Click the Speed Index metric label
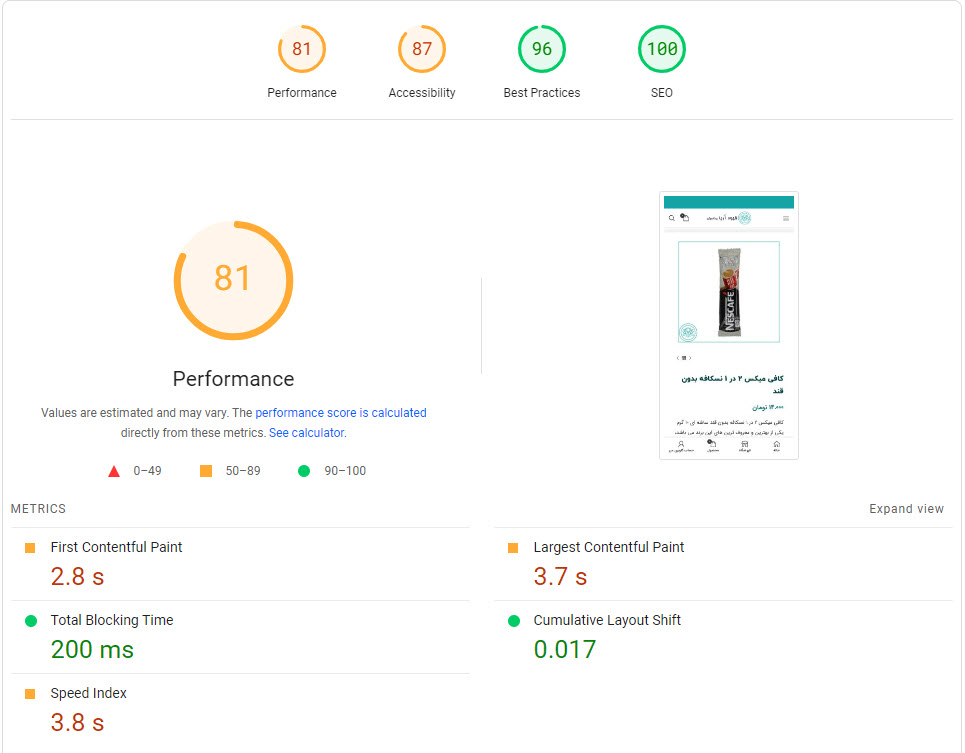Screen dimensions: 965x753 pos(89,694)
